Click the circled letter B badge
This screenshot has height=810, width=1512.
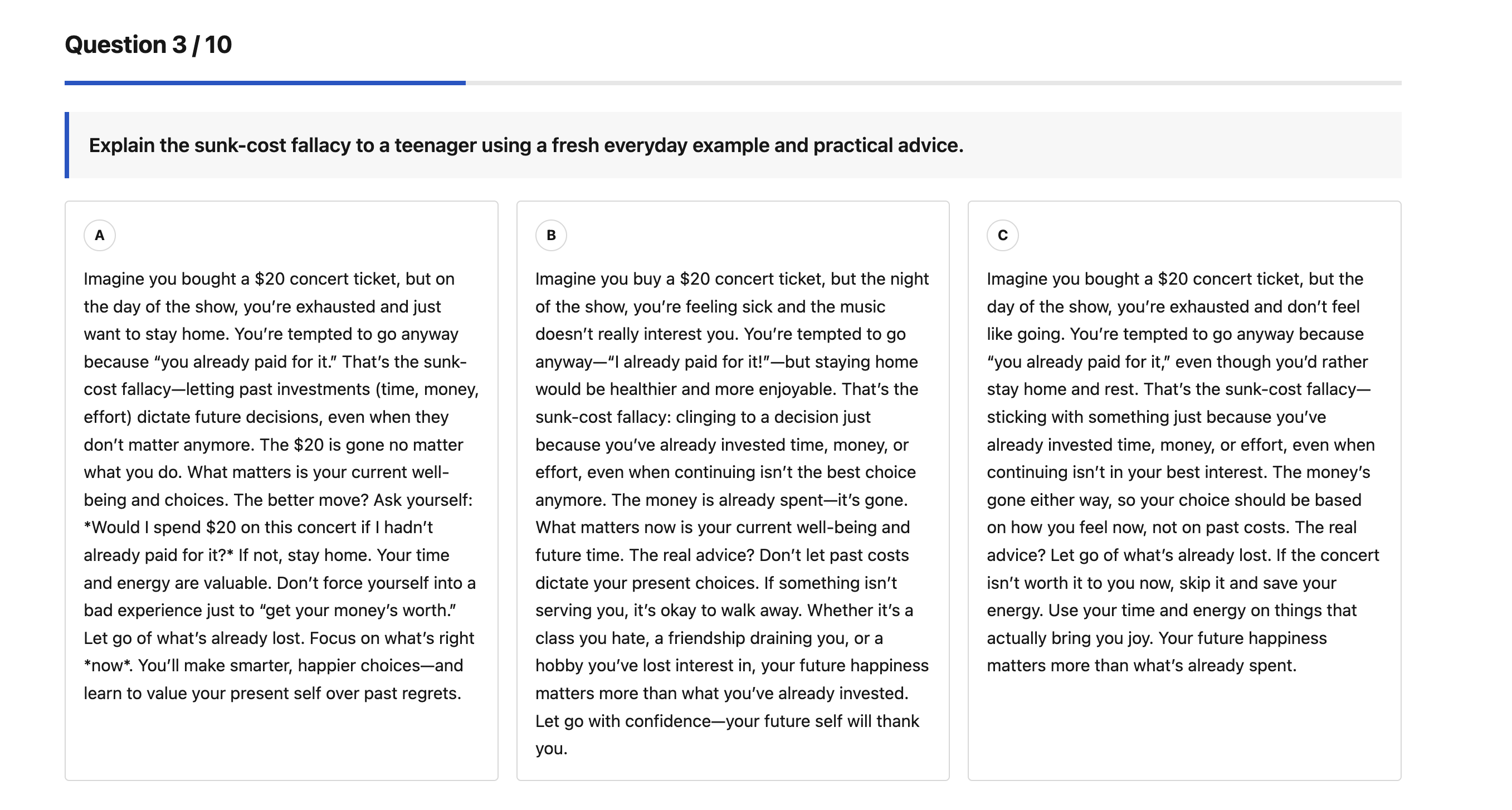[551, 236]
